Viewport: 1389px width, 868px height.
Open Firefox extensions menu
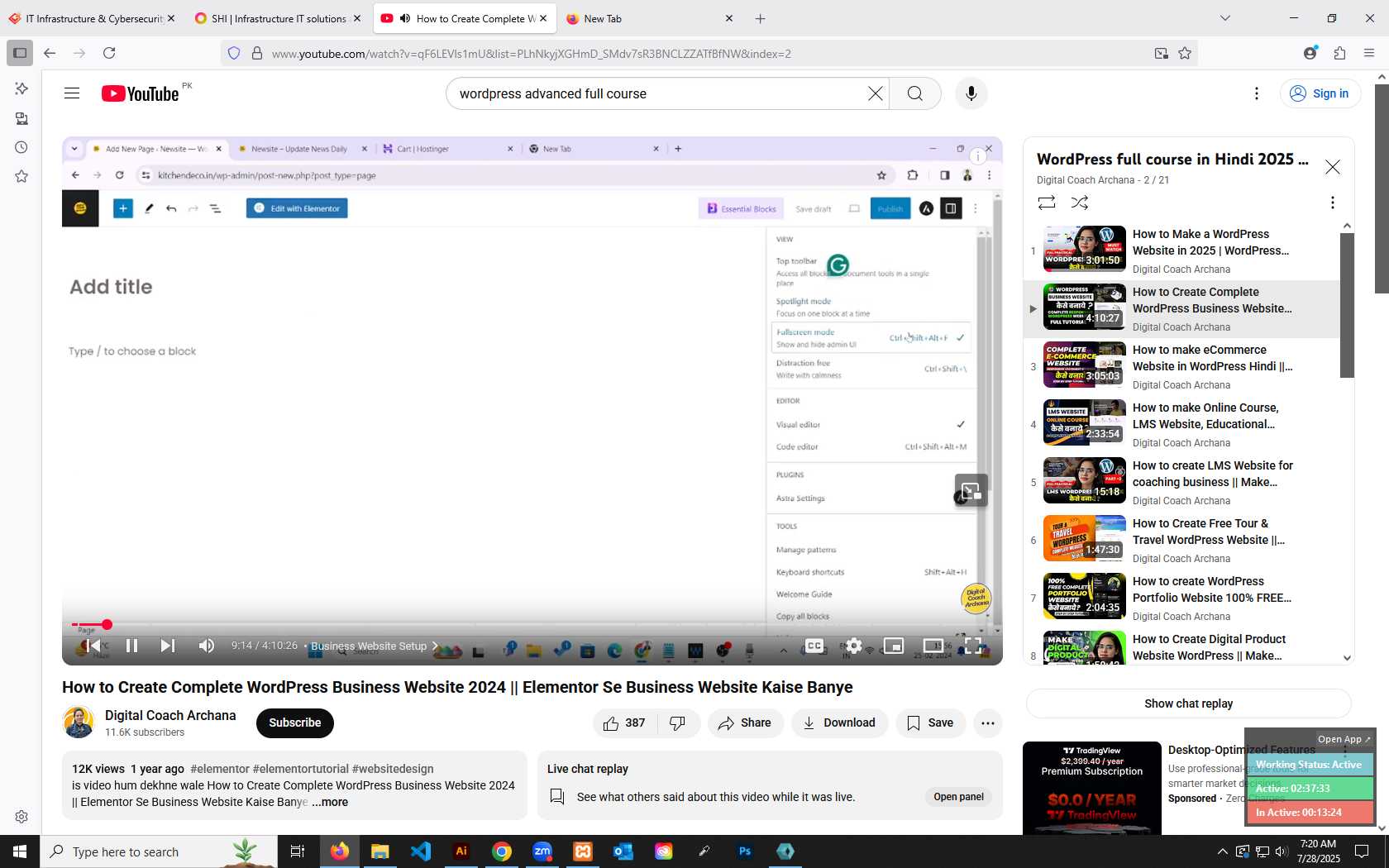coord(1339,53)
